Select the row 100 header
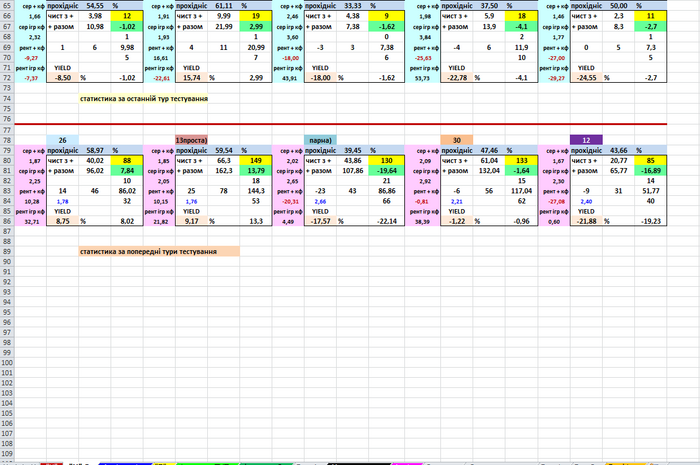700x465 pixels. pos(7,363)
